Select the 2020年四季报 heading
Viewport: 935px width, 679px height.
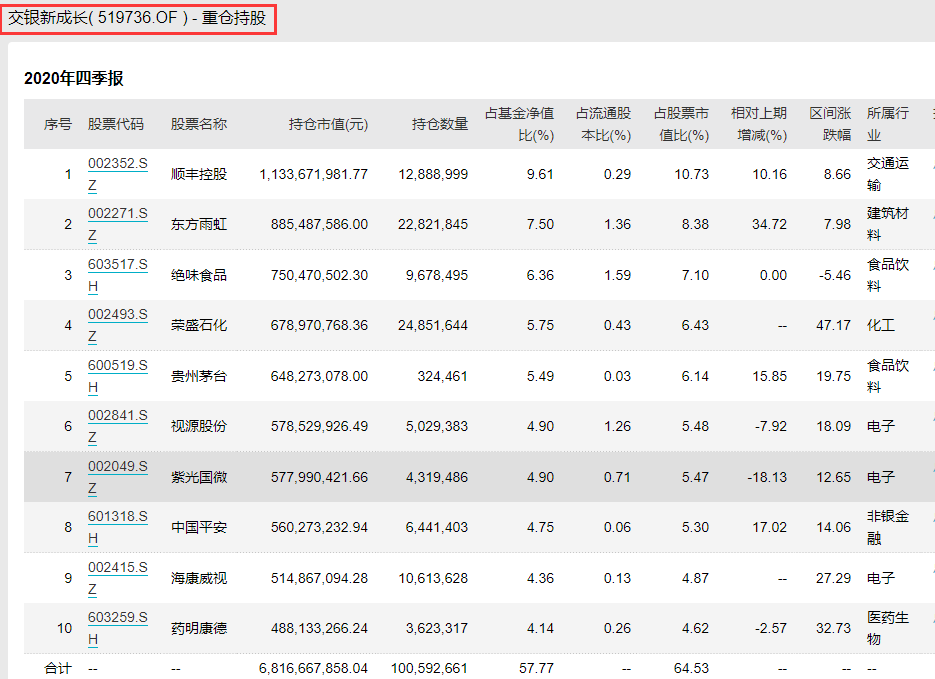point(74,78)
